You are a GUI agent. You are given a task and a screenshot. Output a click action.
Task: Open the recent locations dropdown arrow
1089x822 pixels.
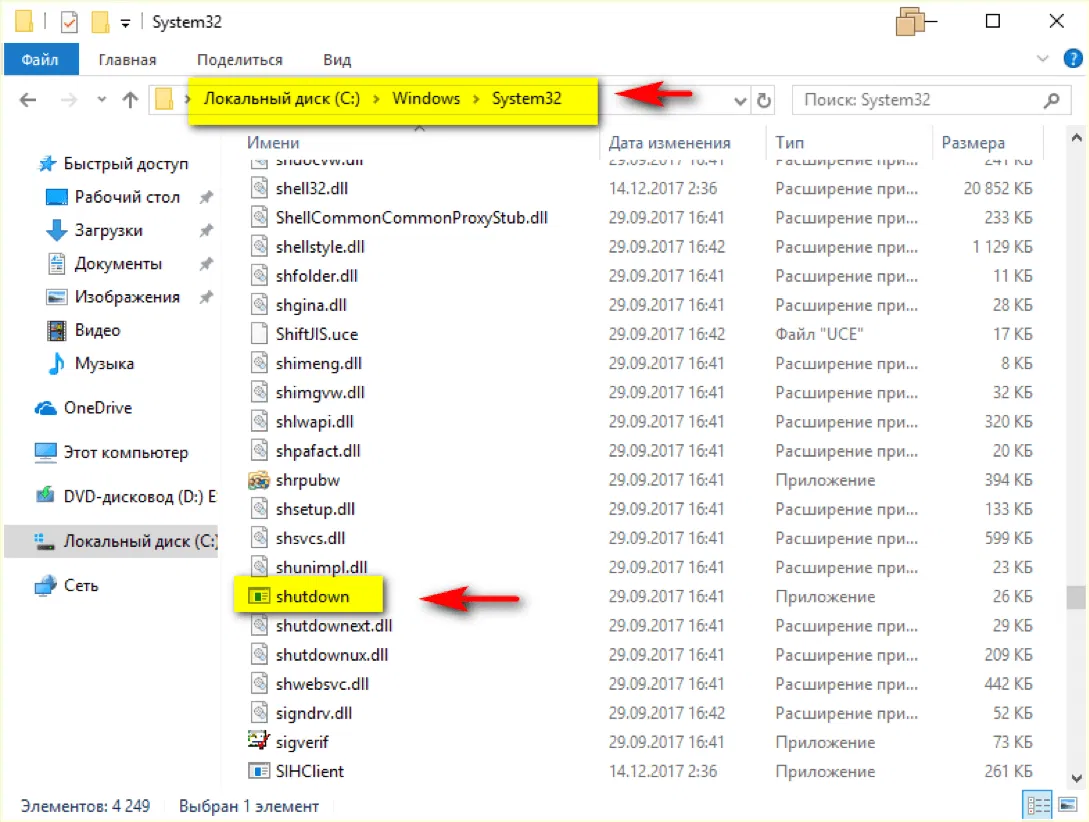coord(102,100)
